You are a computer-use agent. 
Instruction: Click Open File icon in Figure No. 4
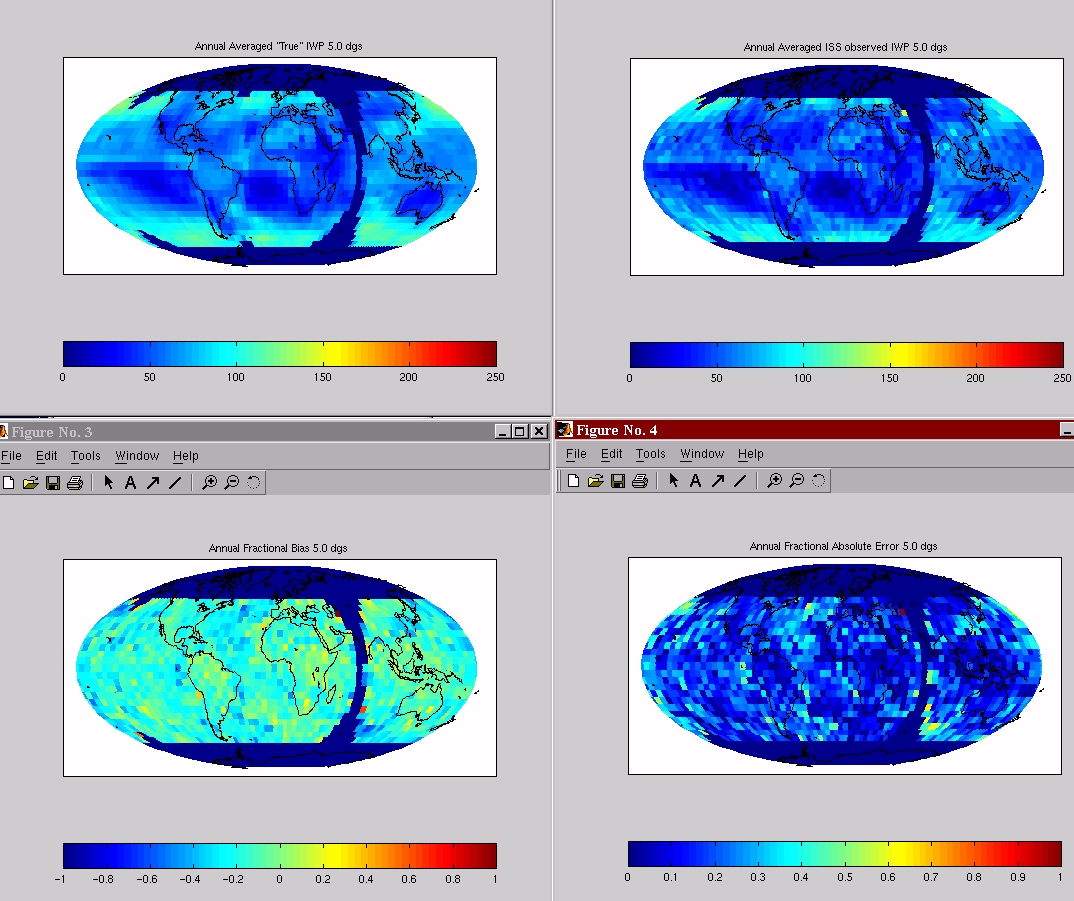pos(595,481)
